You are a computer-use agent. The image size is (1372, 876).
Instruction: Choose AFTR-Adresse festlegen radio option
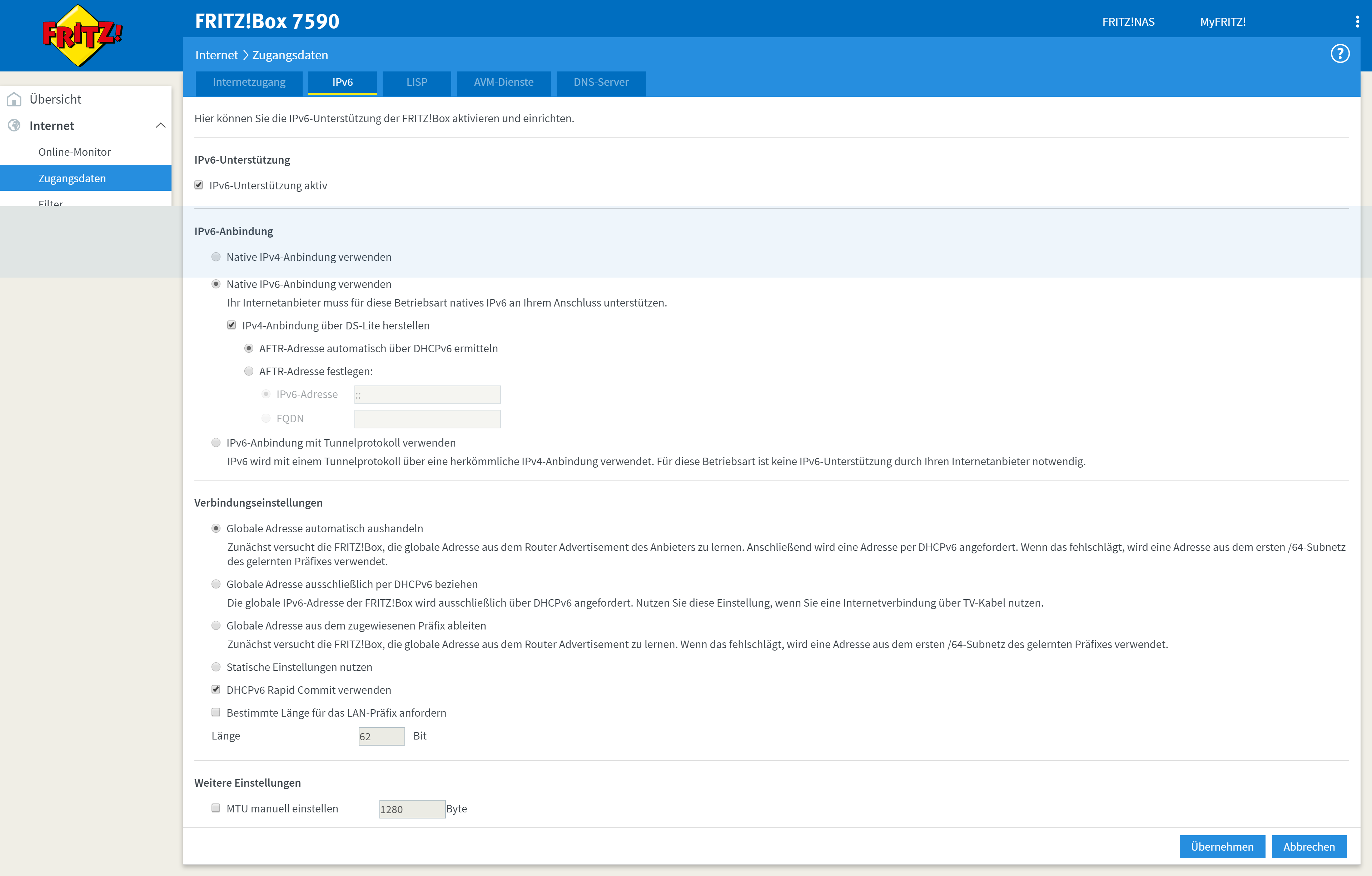[x=249, y=371]
